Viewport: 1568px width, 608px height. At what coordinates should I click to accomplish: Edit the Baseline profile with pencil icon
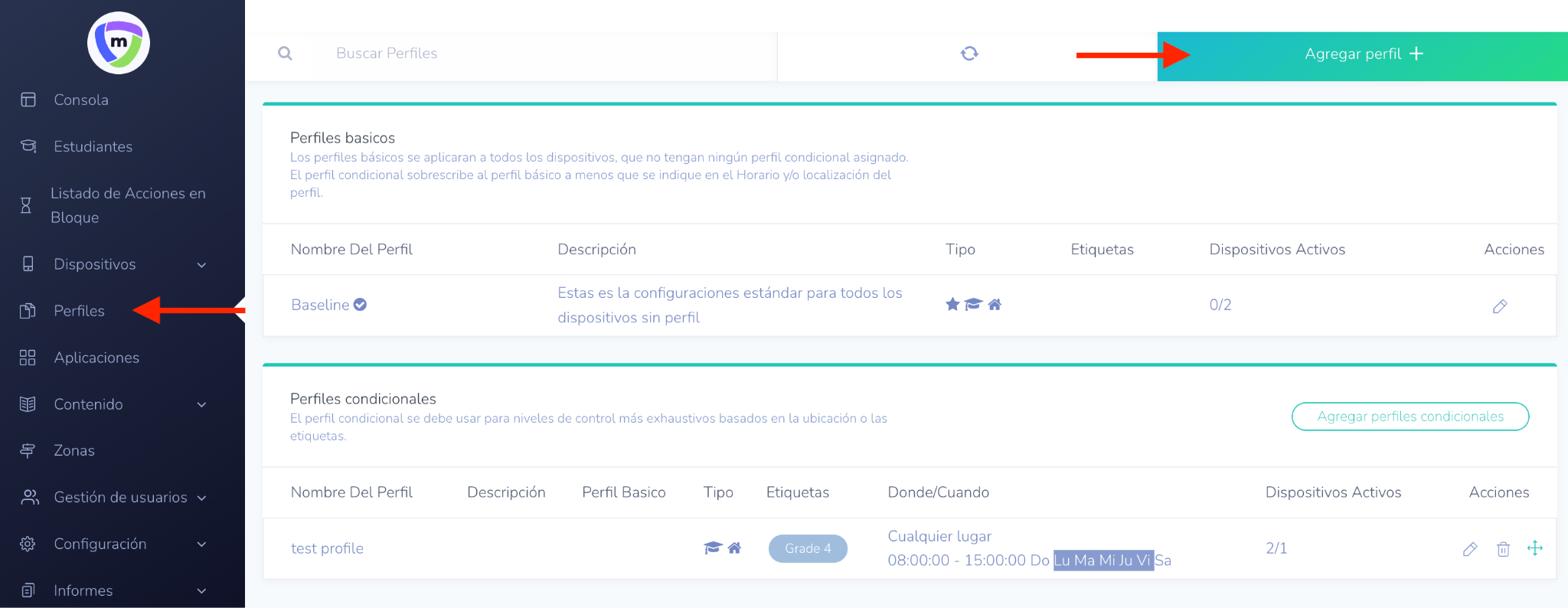pyautogui.click(x=1499, y=306)
